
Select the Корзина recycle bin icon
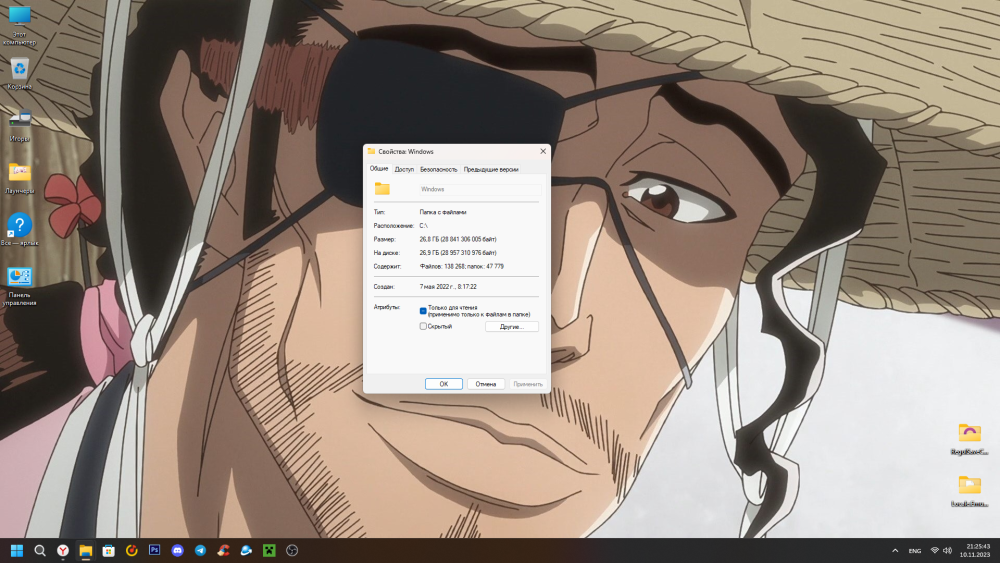pyautogui.click(x=20, y=74)
